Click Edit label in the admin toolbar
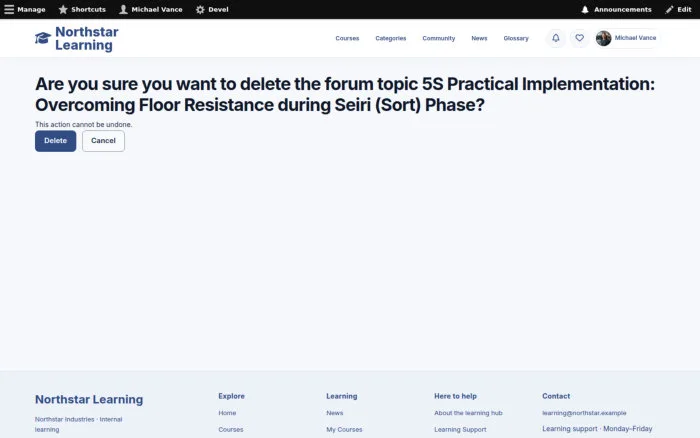 tap(684, 9)
